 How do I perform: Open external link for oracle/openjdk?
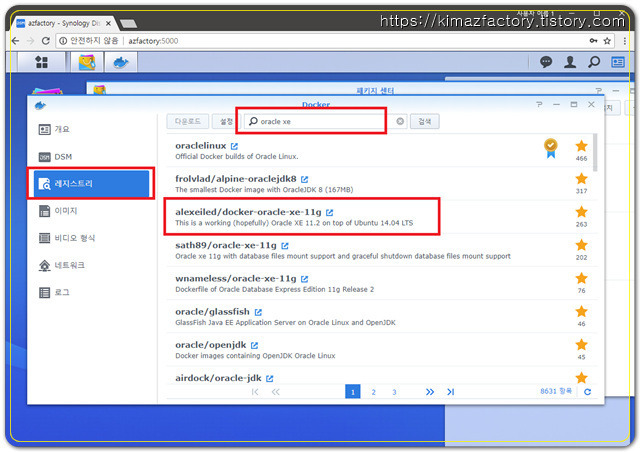[x=254, y=345]
